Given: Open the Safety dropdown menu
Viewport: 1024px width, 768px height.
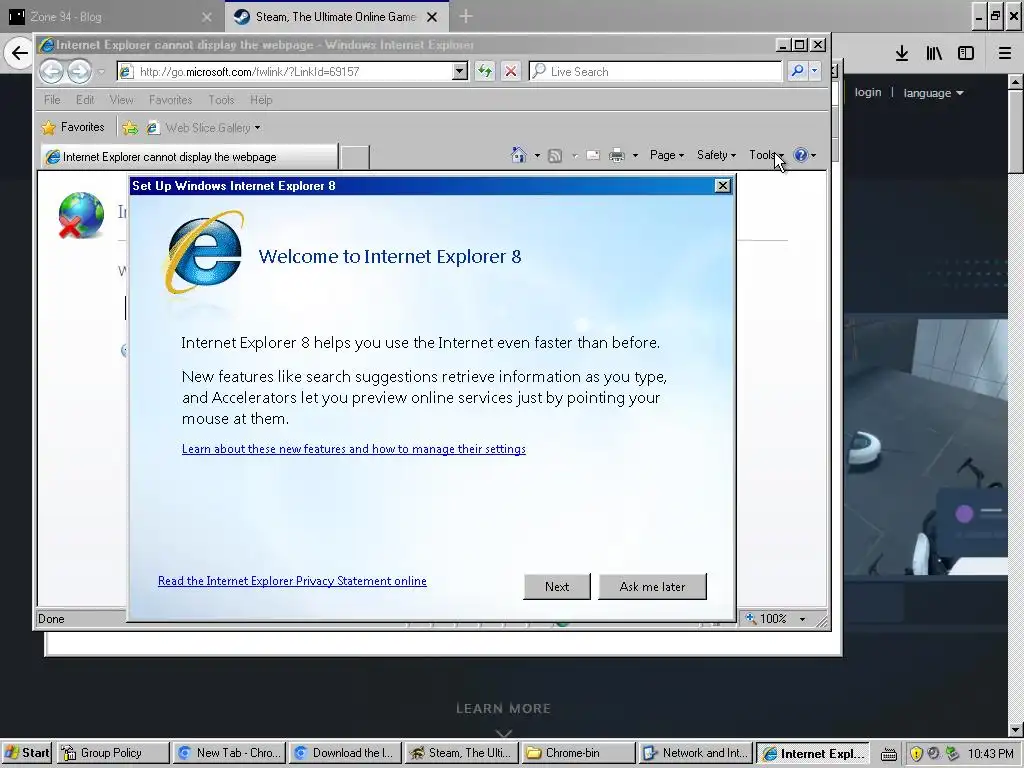Looking at the screenshot, I should pyautogui.click(x=716, y=155).
